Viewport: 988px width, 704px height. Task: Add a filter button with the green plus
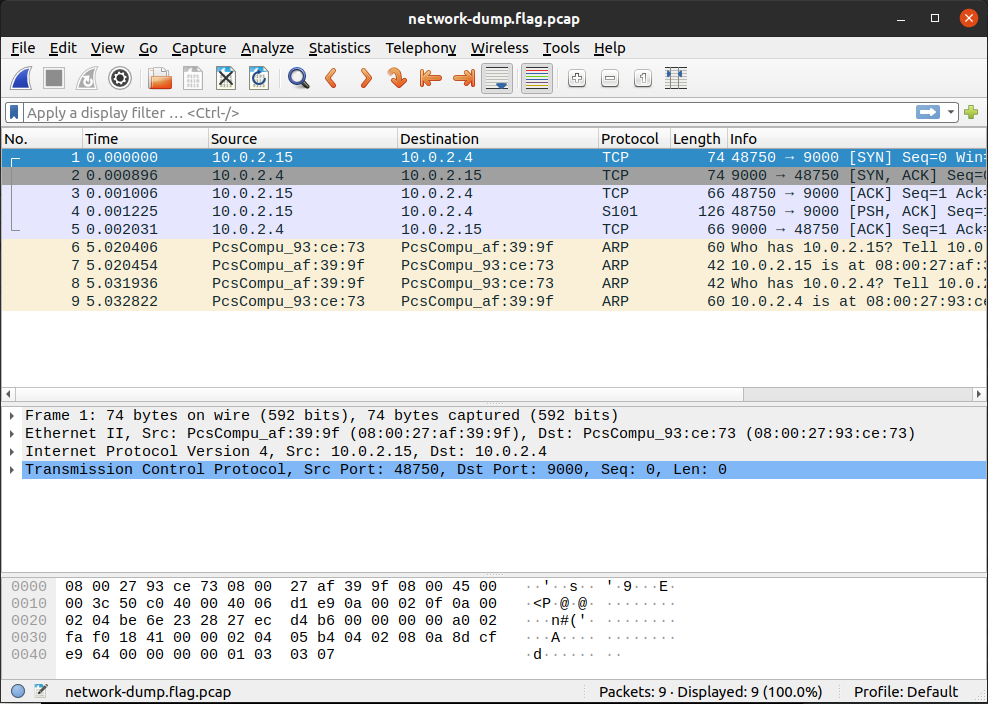[x=970, y=112]
